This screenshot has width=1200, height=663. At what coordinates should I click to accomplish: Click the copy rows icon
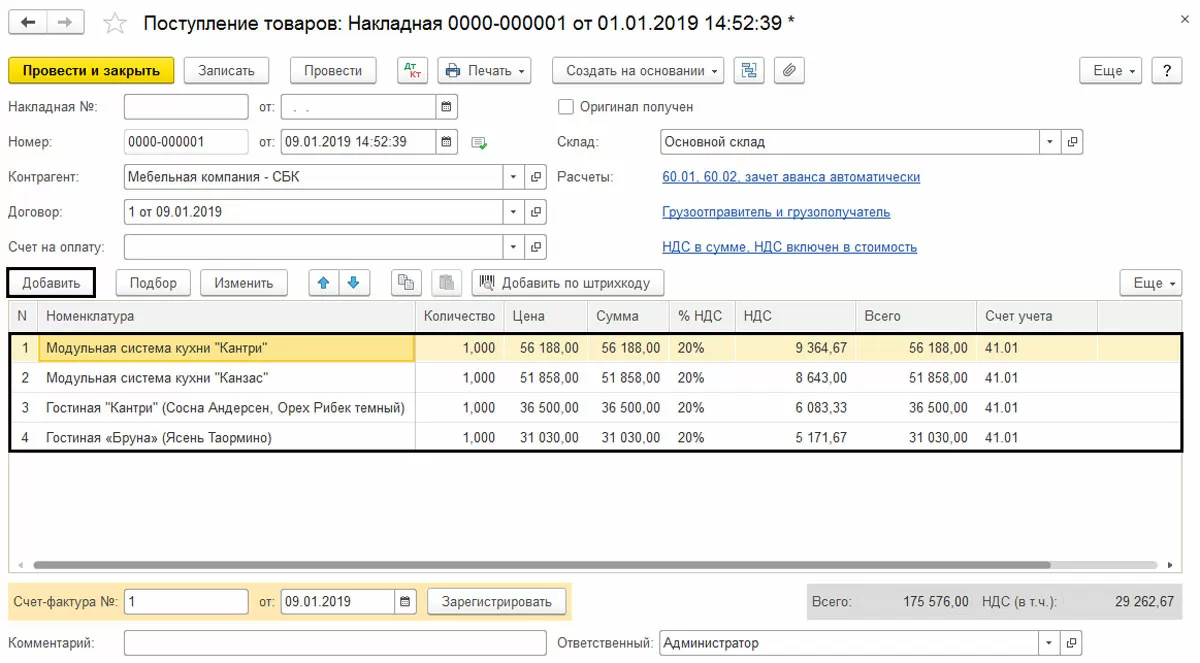(x=405, y=283)
